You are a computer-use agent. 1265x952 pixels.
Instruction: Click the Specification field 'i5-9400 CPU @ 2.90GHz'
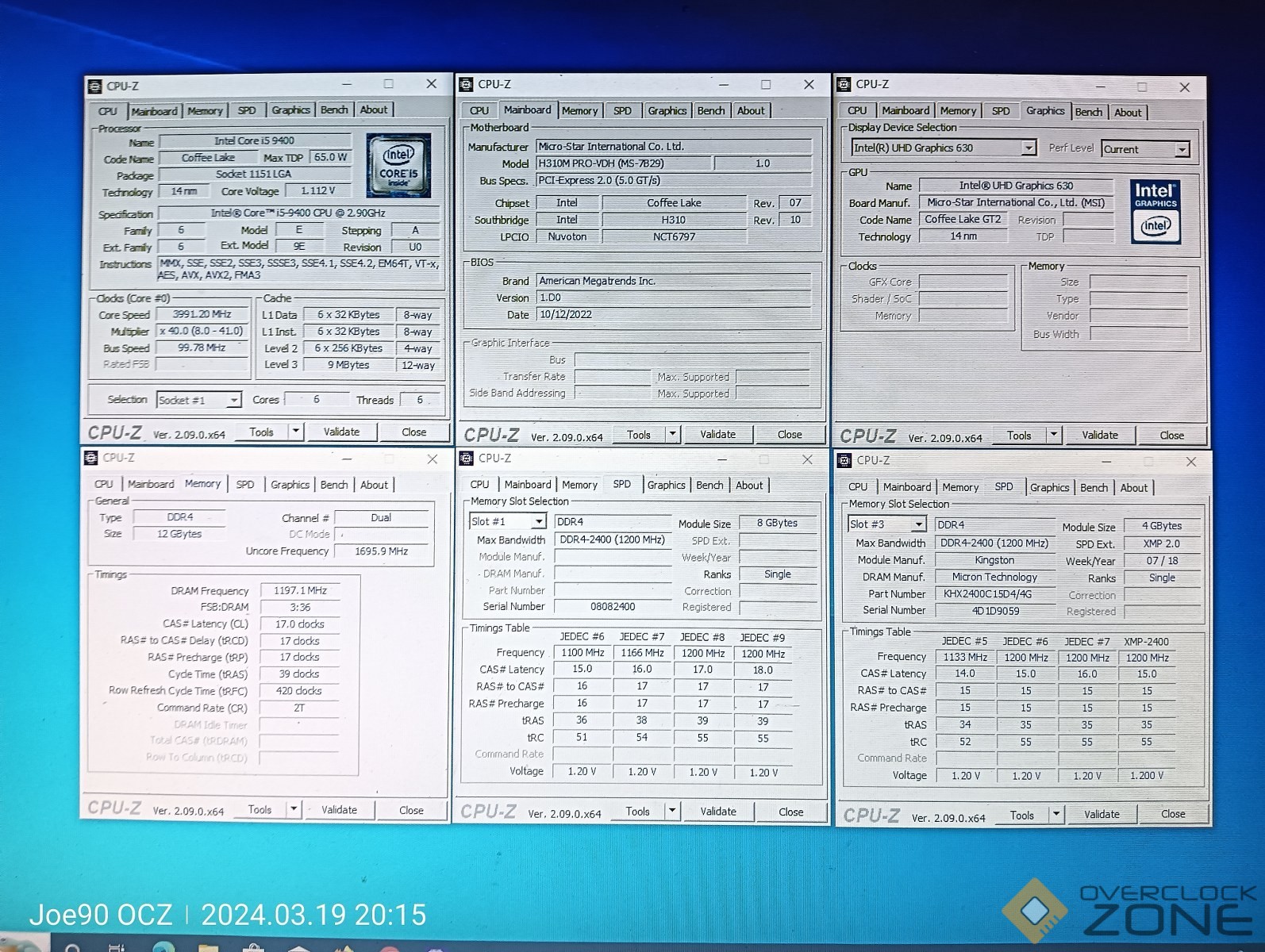tap(298, 213)
